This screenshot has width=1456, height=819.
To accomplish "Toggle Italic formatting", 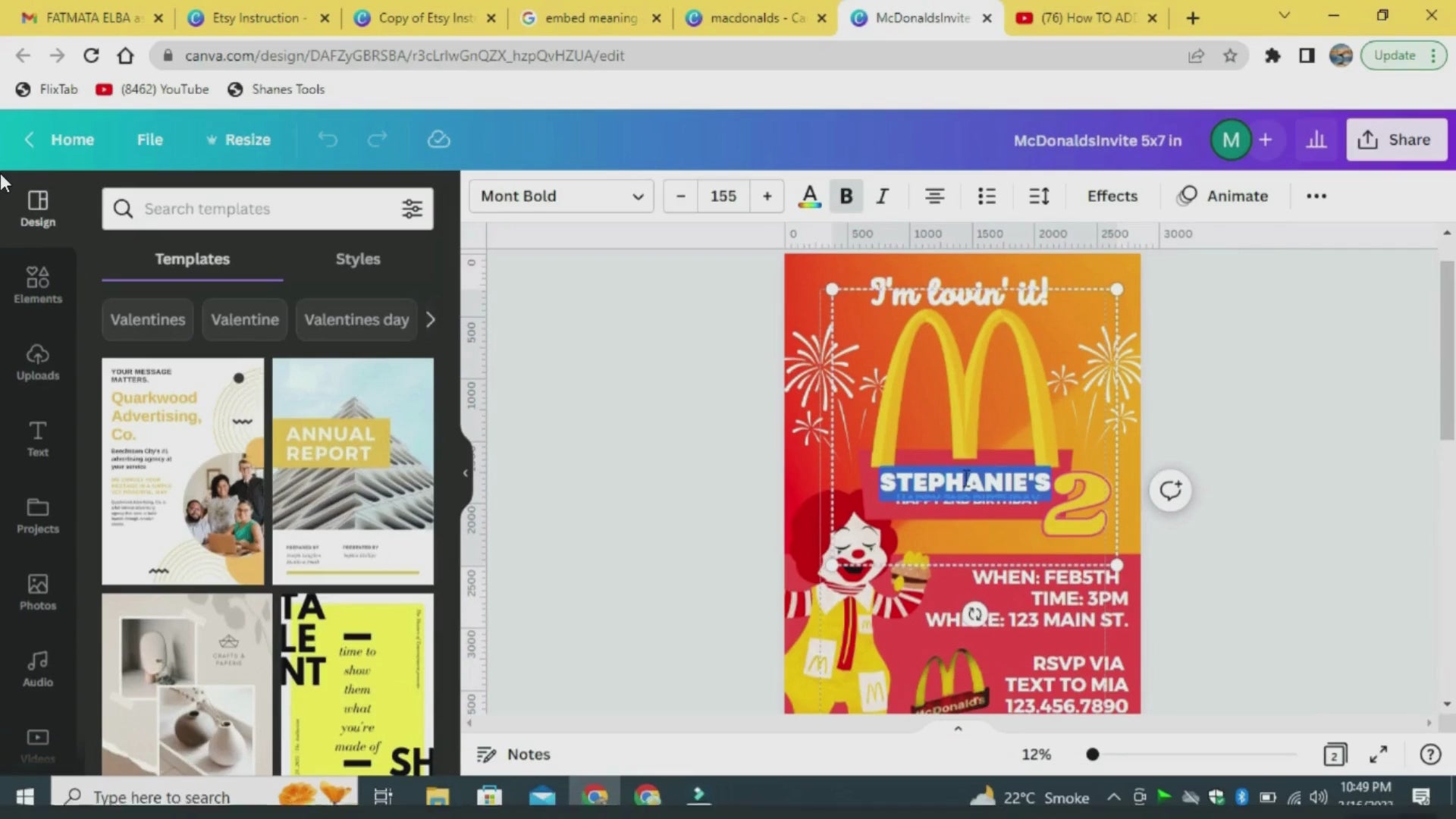I will pos(882,196).
